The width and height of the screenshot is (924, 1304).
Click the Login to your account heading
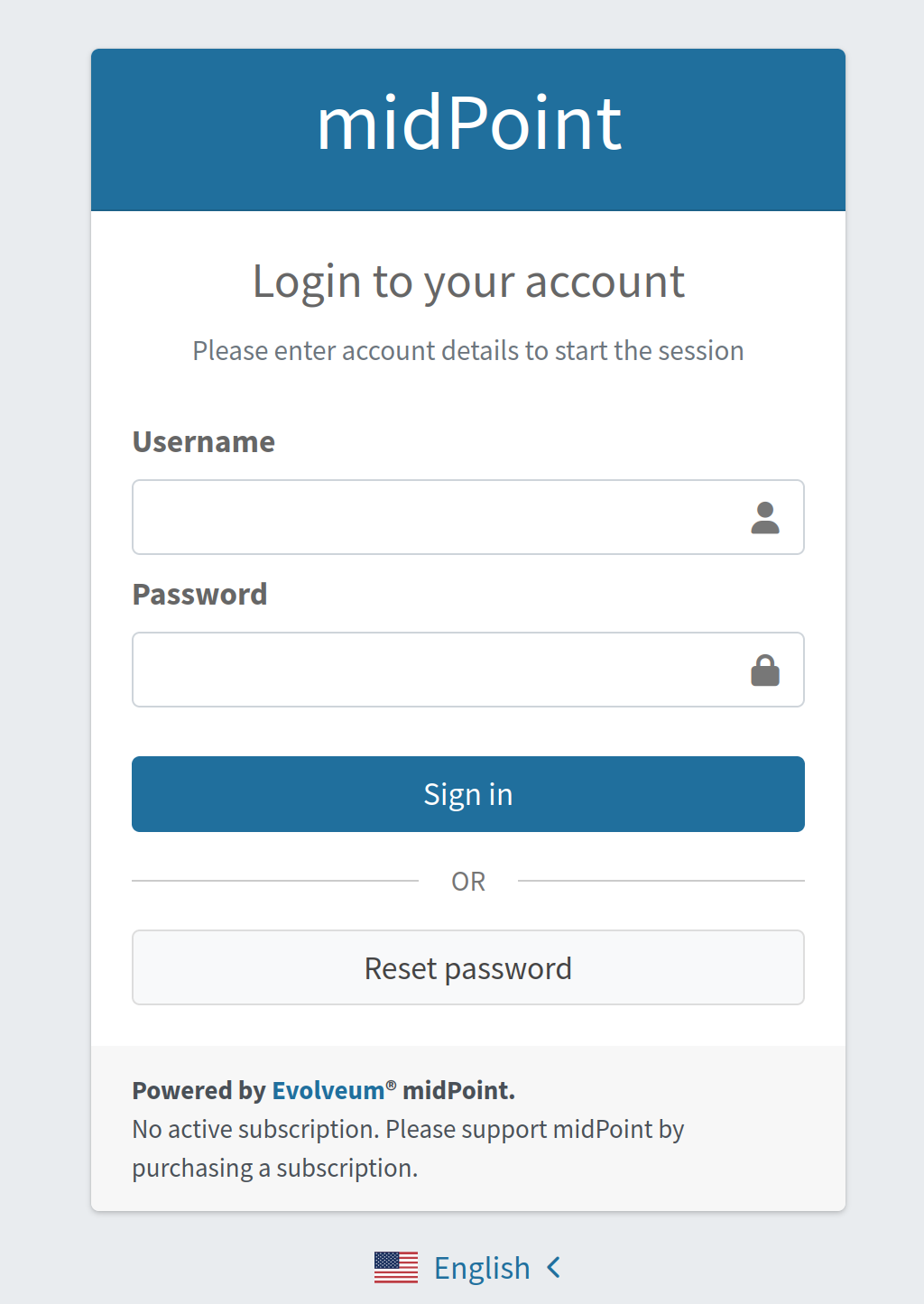(467, 281)
